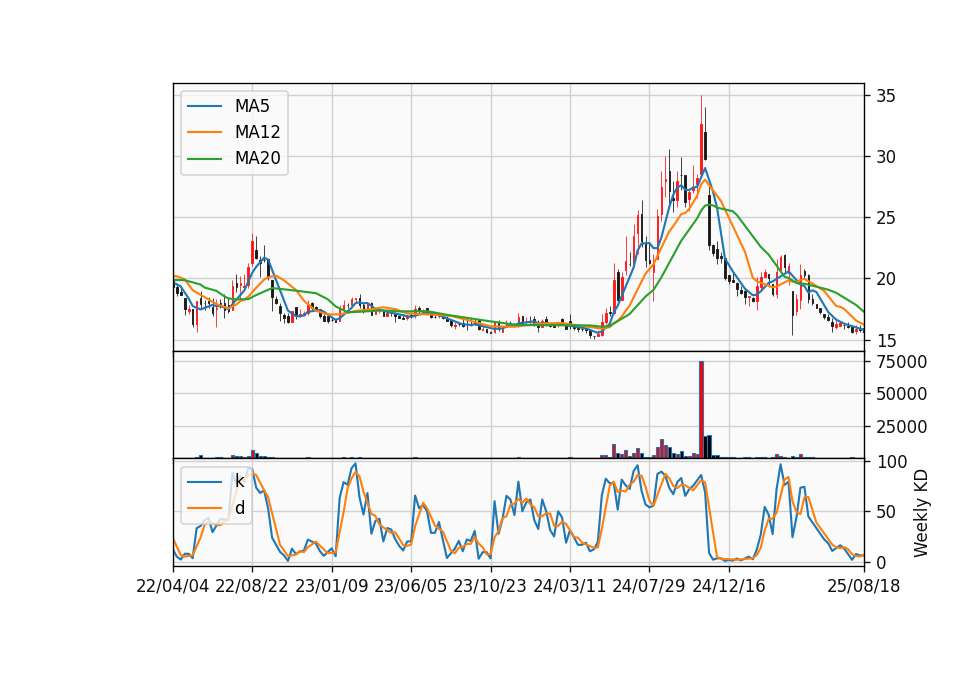Screen dimensions: 960x690
Task: Click the Weekly KD axis label
Action: pyautogui.click(x=920, y=514)
